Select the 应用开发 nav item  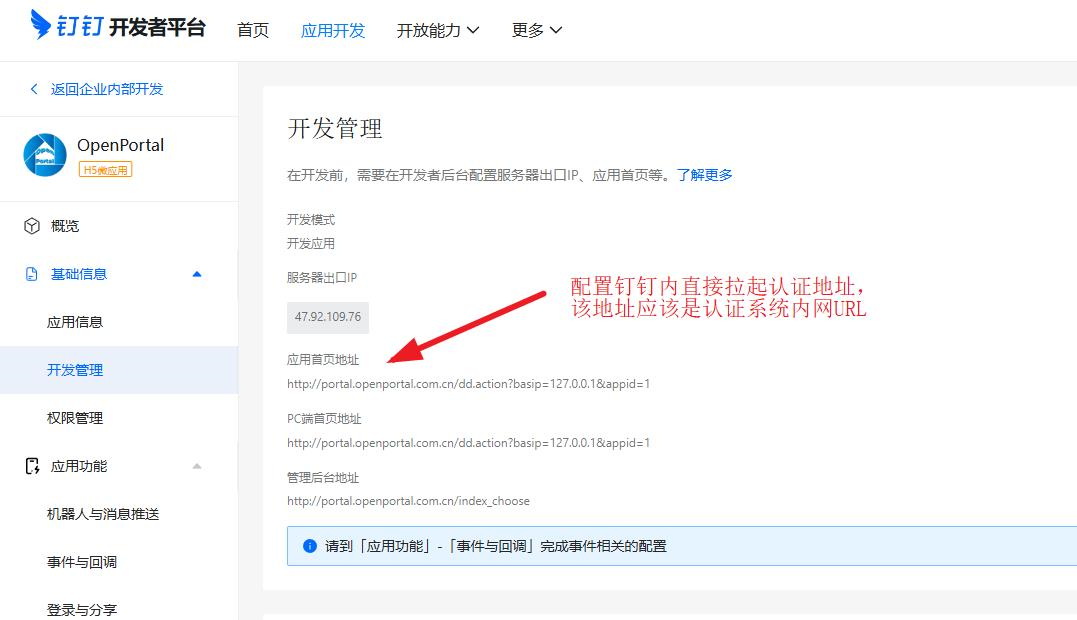pos(333,30)
